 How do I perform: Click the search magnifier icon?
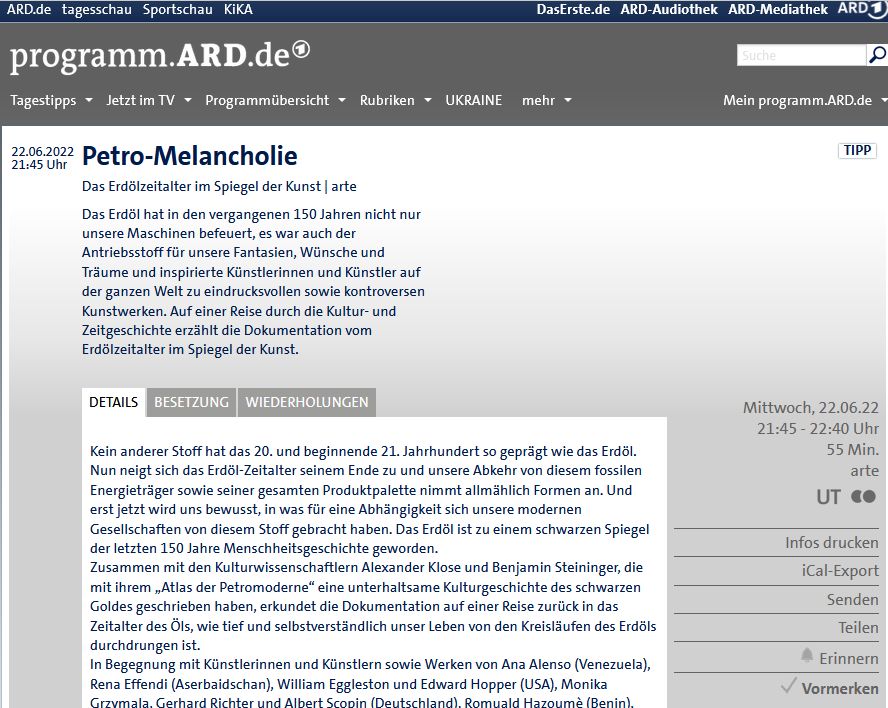pos(877,55)
